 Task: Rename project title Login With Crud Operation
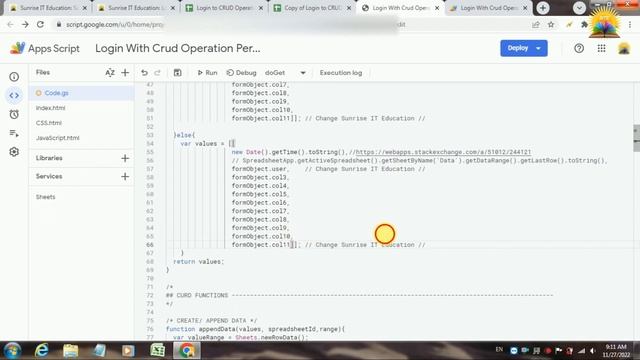[178, 48]
